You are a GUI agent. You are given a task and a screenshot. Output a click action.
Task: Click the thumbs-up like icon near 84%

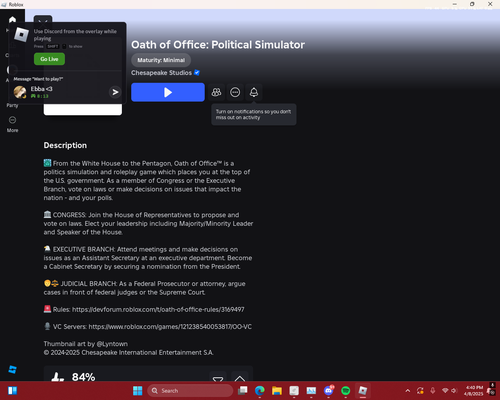pyautogui.click(x=57, y=377)
